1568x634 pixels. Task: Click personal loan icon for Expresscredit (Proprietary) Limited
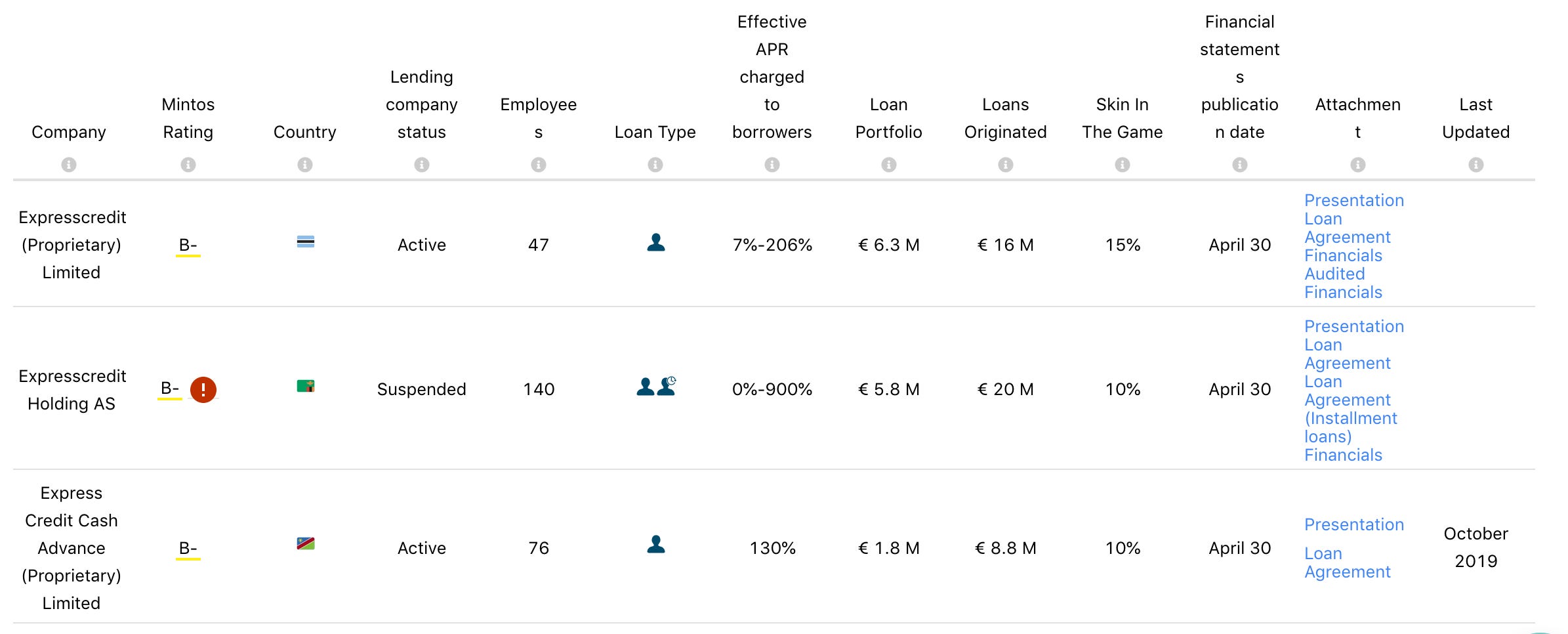click(656, 243)
